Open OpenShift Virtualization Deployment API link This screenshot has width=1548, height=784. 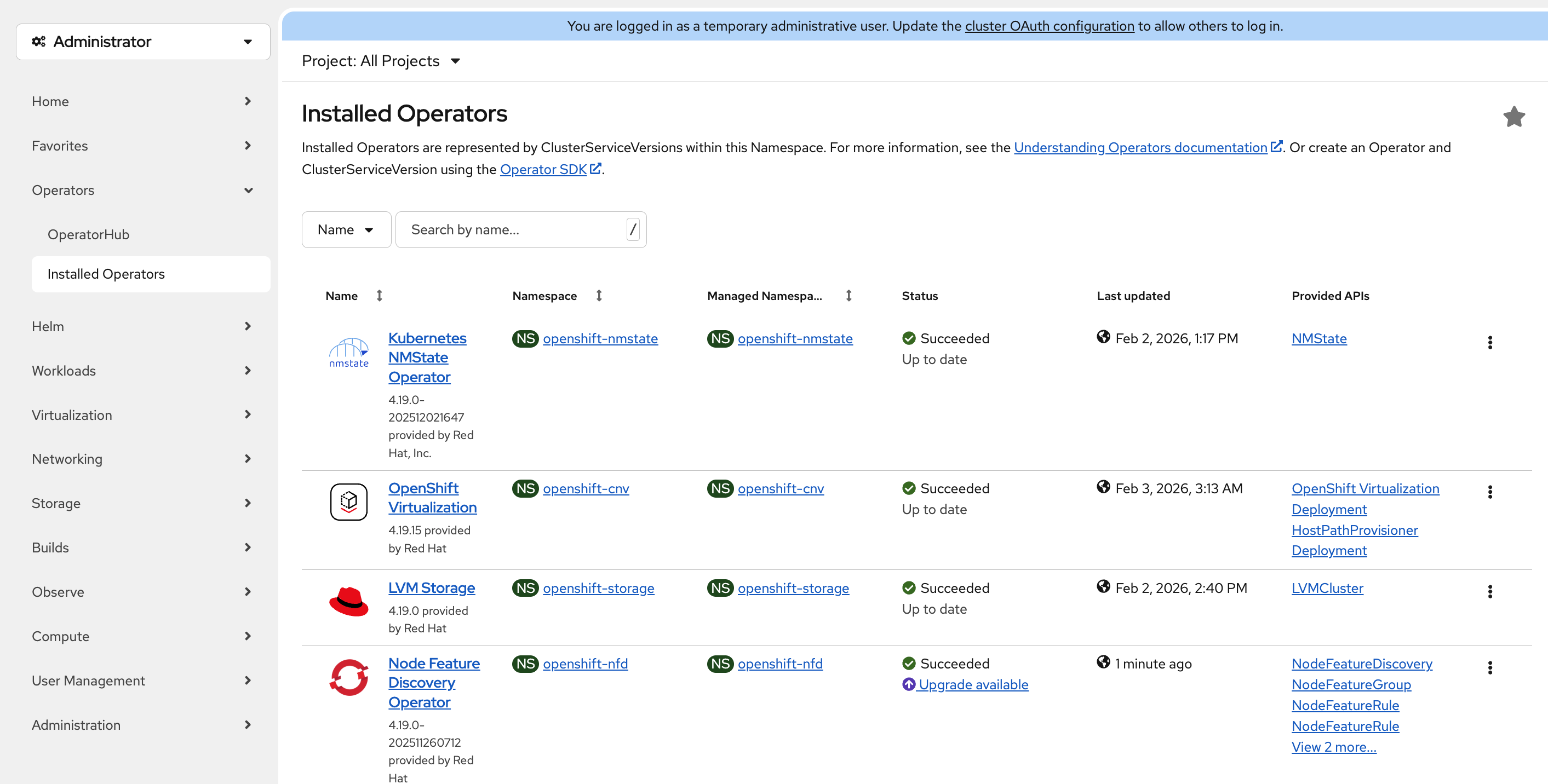(x=1365, y=499)
